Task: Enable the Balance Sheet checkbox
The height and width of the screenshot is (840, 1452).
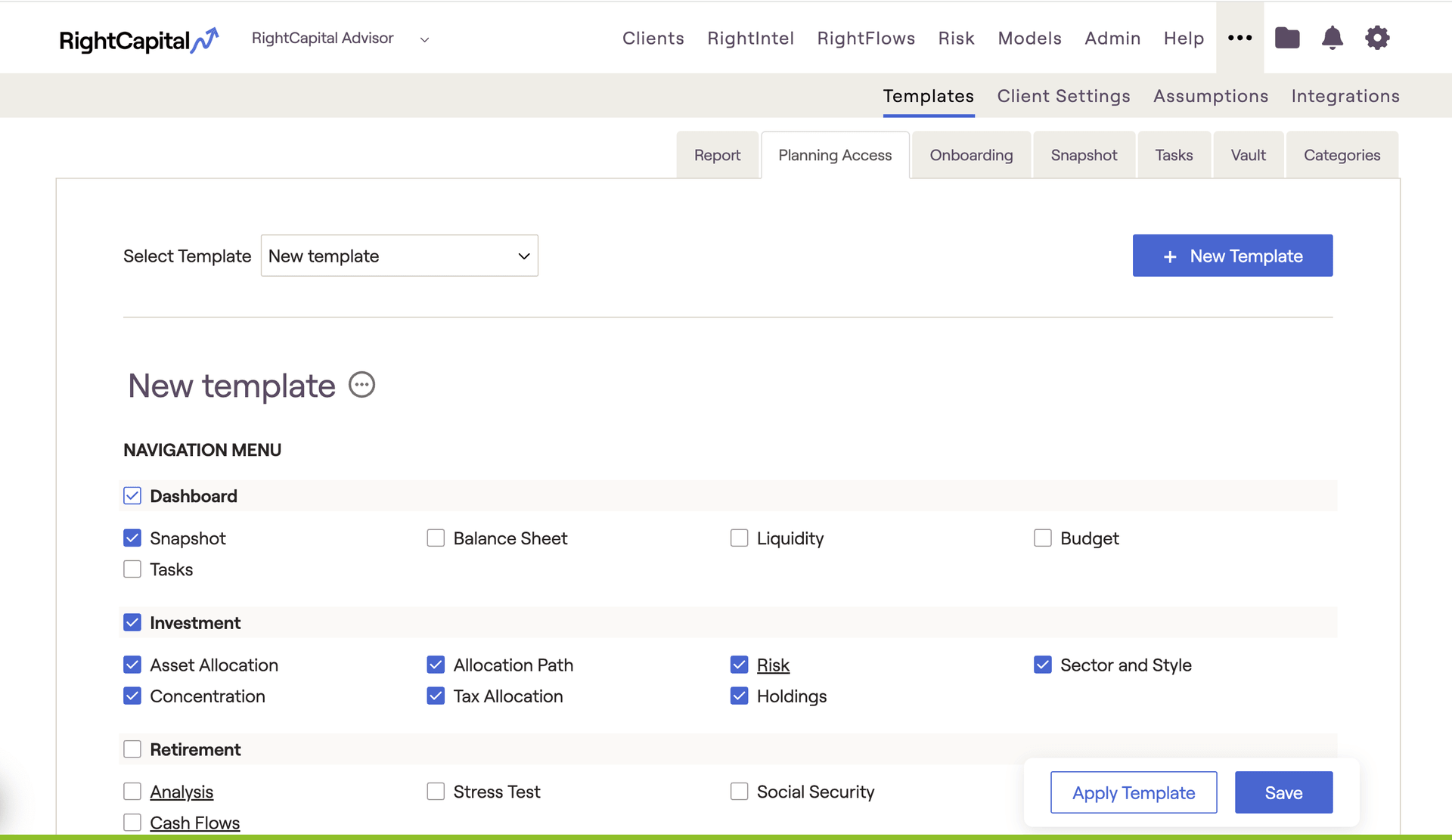Action: (x=436, y=538)
